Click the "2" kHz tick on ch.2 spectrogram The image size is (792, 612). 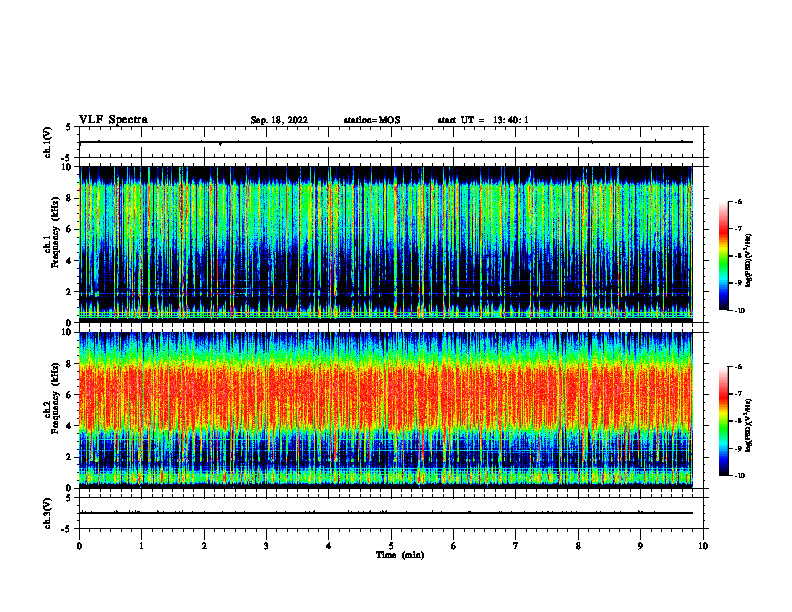tap(70, 457)
